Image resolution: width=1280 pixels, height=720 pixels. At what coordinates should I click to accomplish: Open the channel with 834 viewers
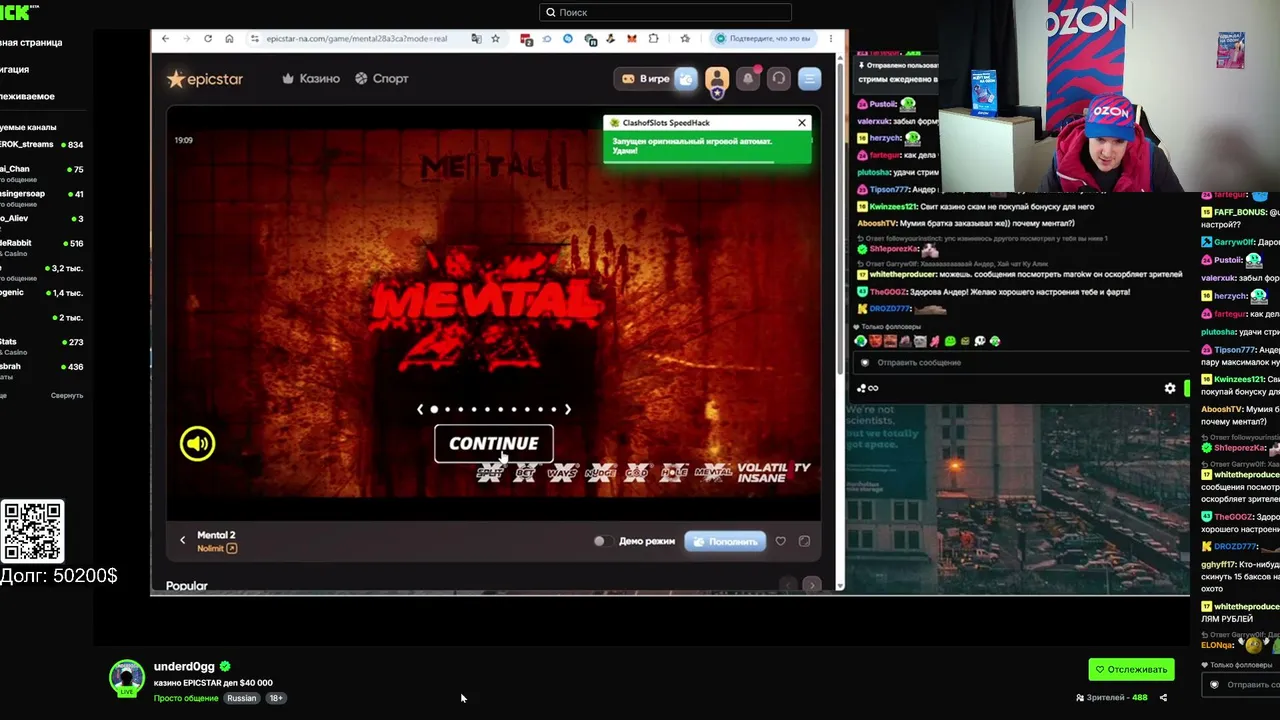pyautogui.click(x=42, y=145)
